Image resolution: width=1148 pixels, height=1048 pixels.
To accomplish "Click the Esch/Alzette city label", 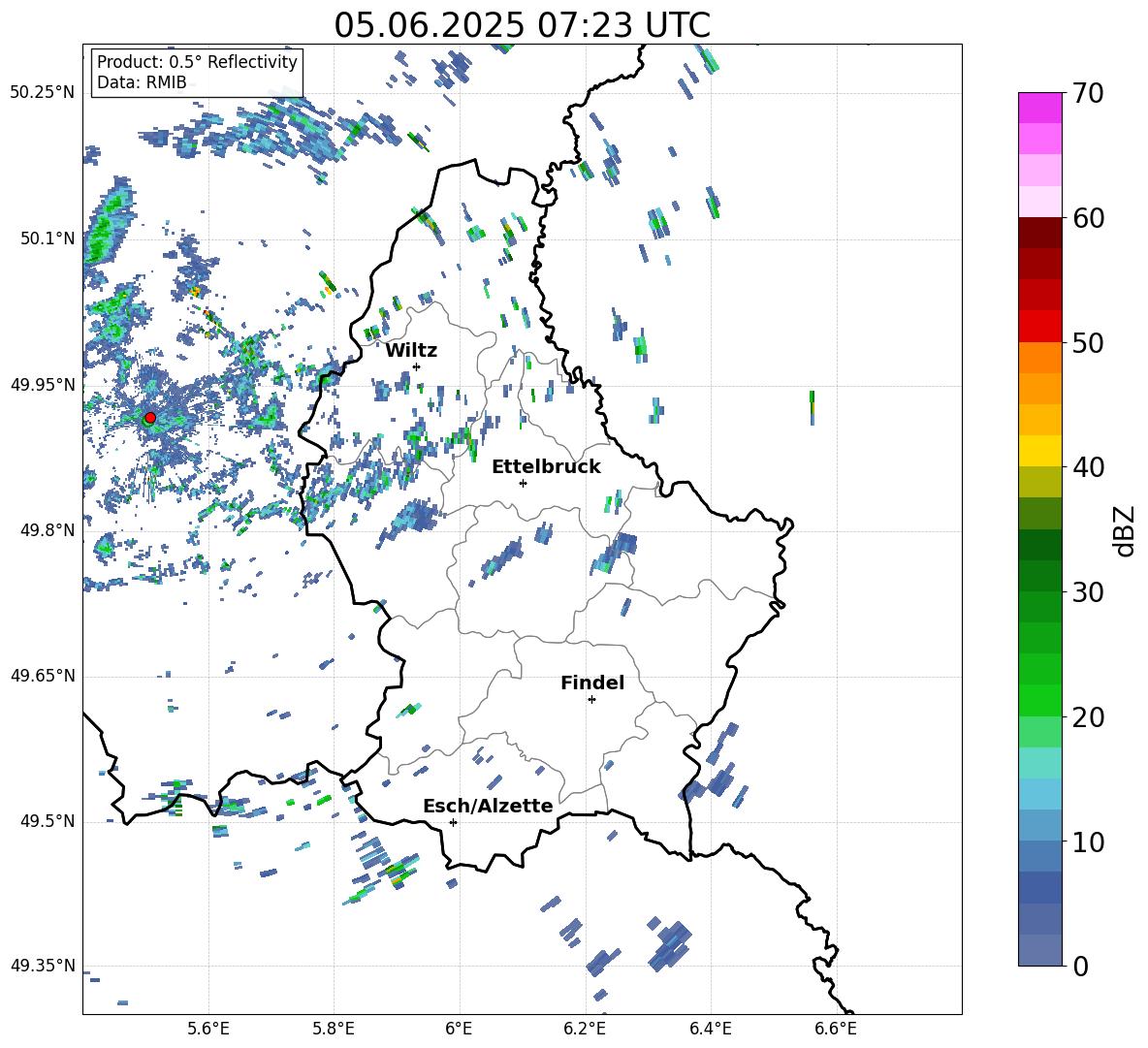I will 489,806.
